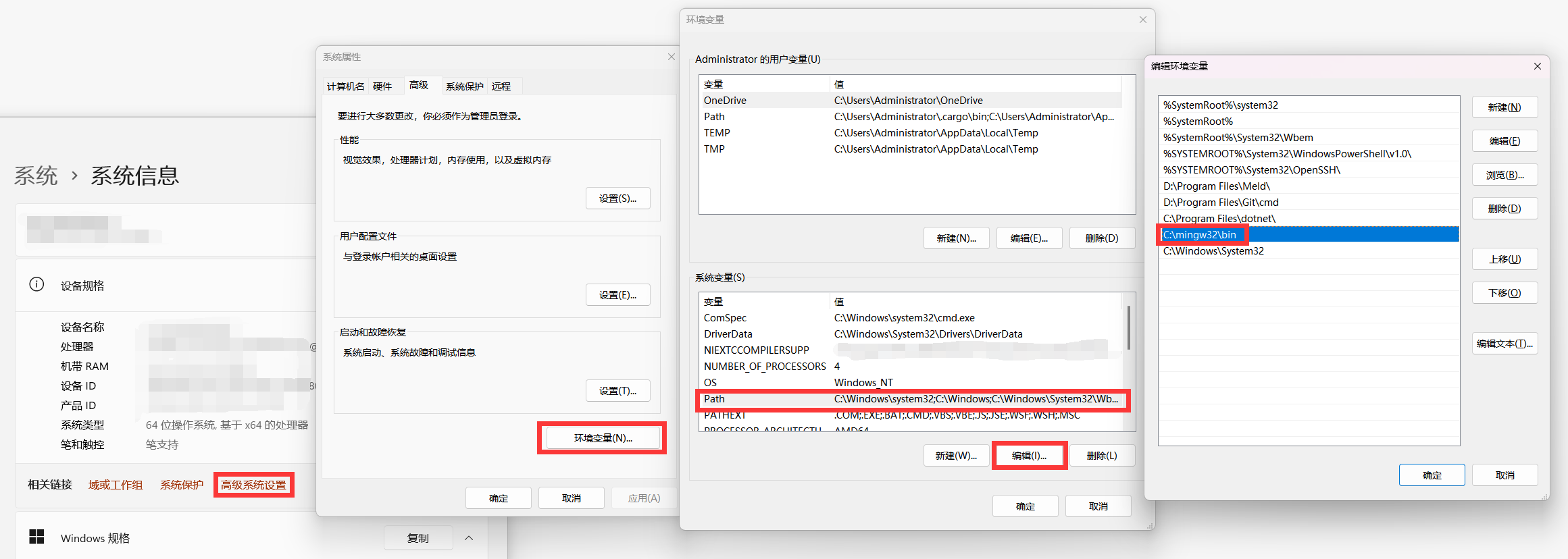Click user variables 删除(D) button

(1103, 238)
